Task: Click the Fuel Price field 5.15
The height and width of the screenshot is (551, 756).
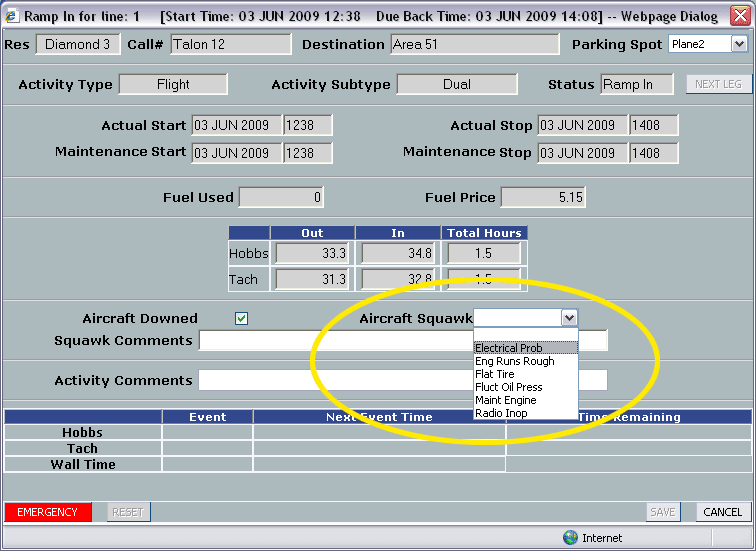Action: (543, 197)
